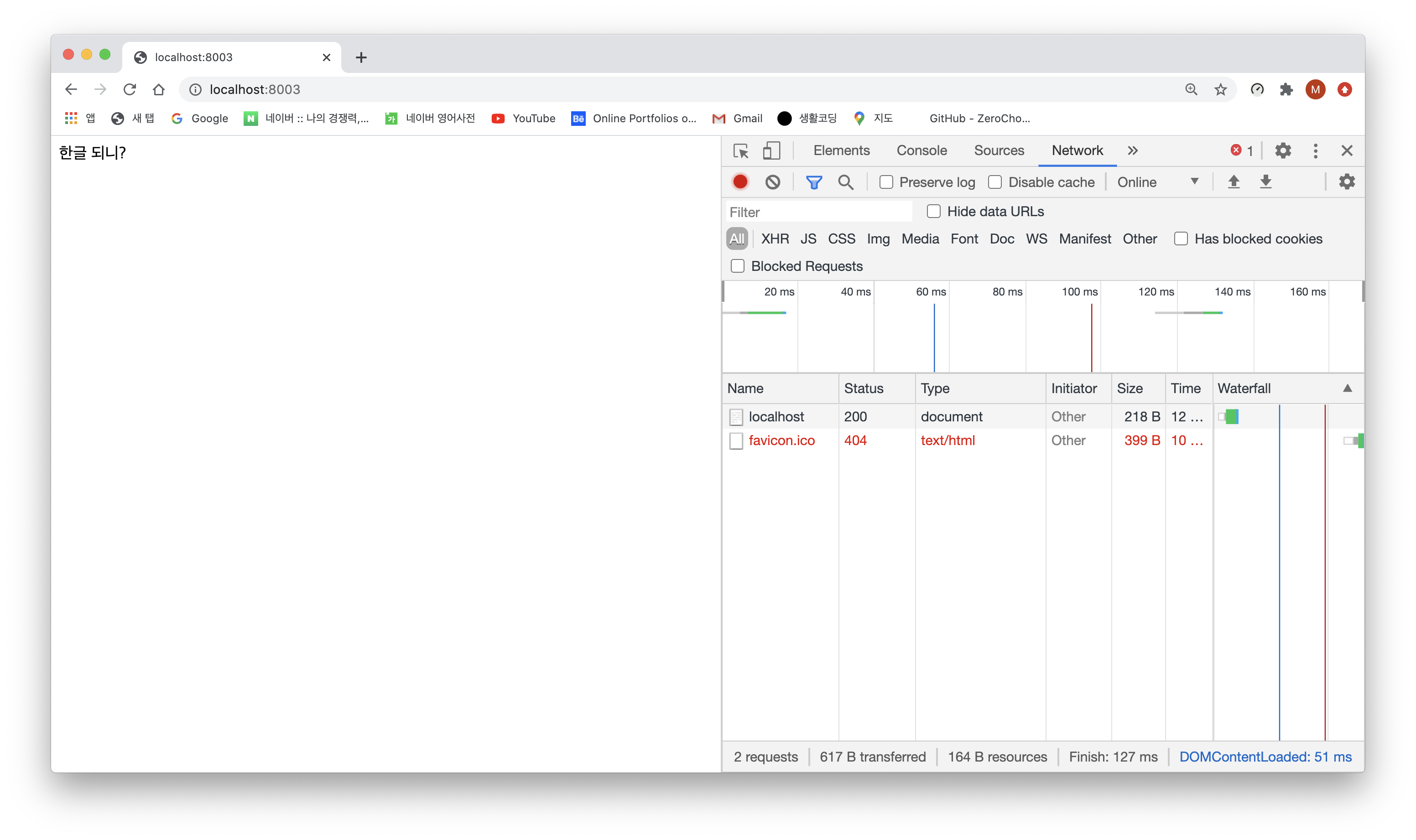Toggle the network filter funnel icon
The width and height of the screenshot is (1416, 840).
[813, 181]
